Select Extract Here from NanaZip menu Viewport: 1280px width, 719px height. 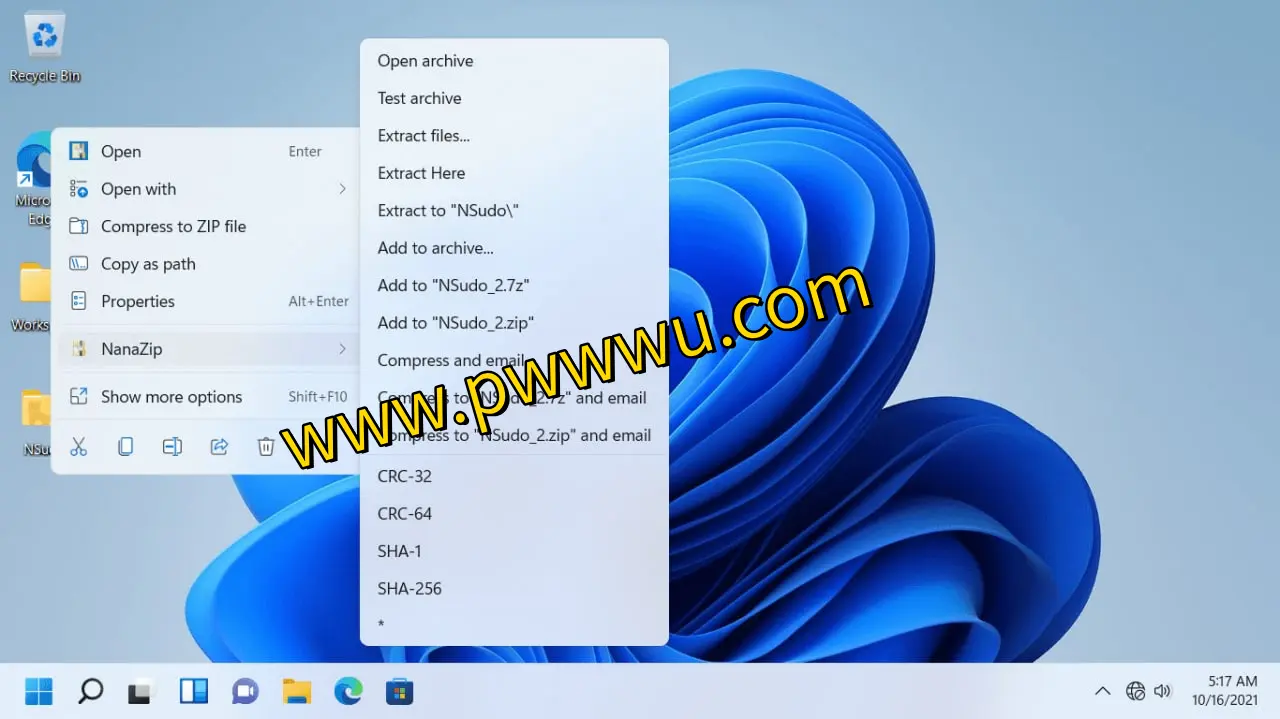(x=421, y=173)
